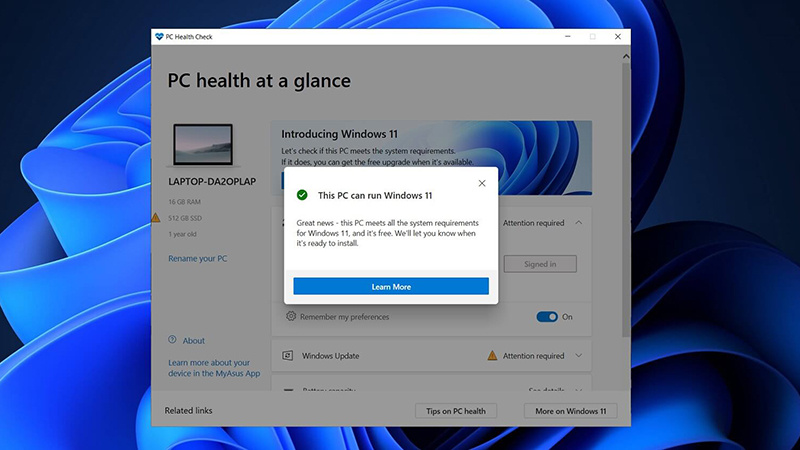Click the About question mark icon
800x450 pixels.
(x=172, y=340)
